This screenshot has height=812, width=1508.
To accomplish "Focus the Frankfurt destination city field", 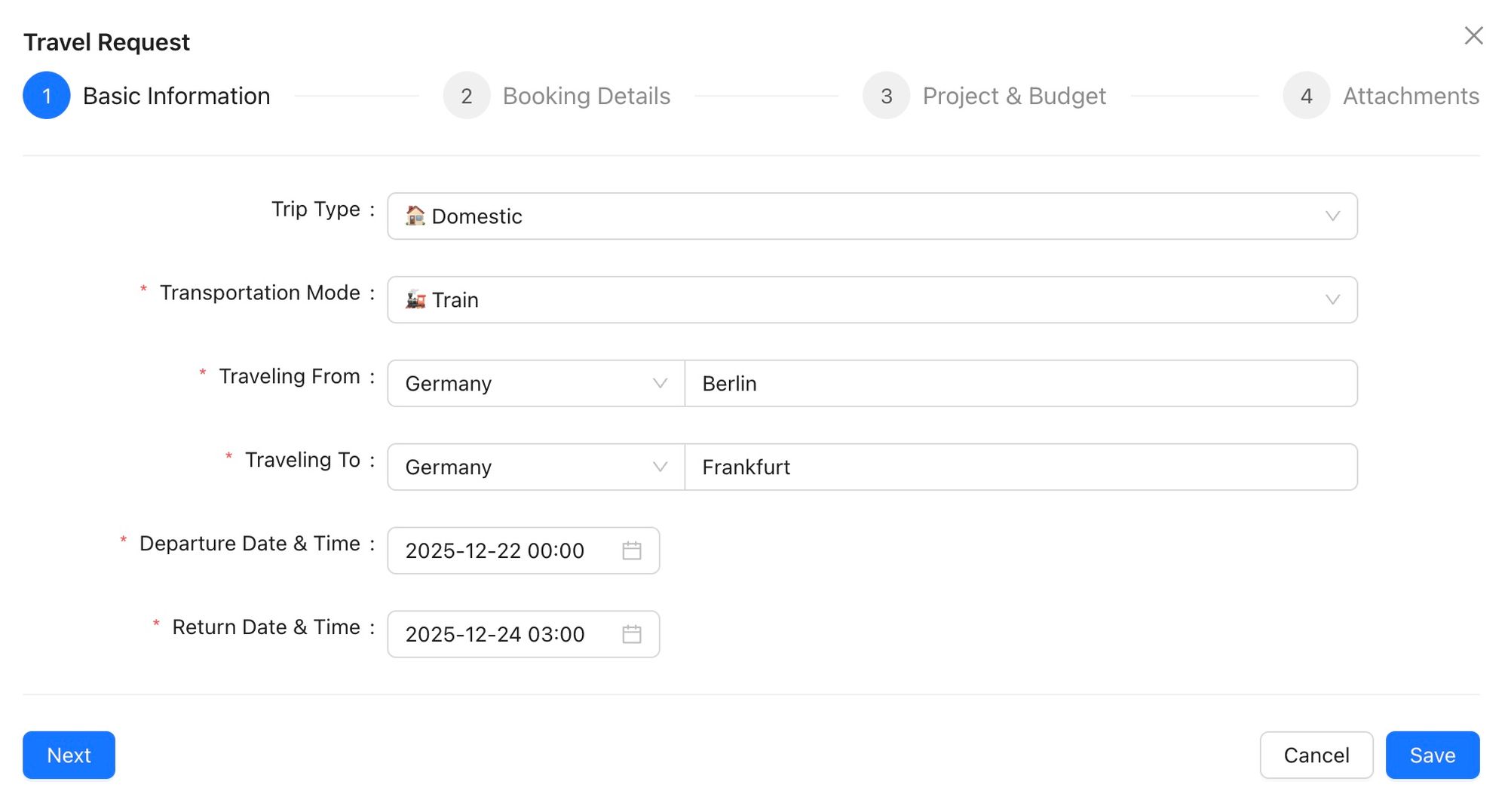I will click(x=1020, y=467).
